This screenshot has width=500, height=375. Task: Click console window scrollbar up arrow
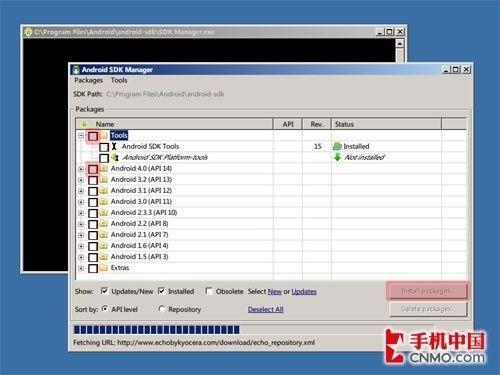click(400, 43)
